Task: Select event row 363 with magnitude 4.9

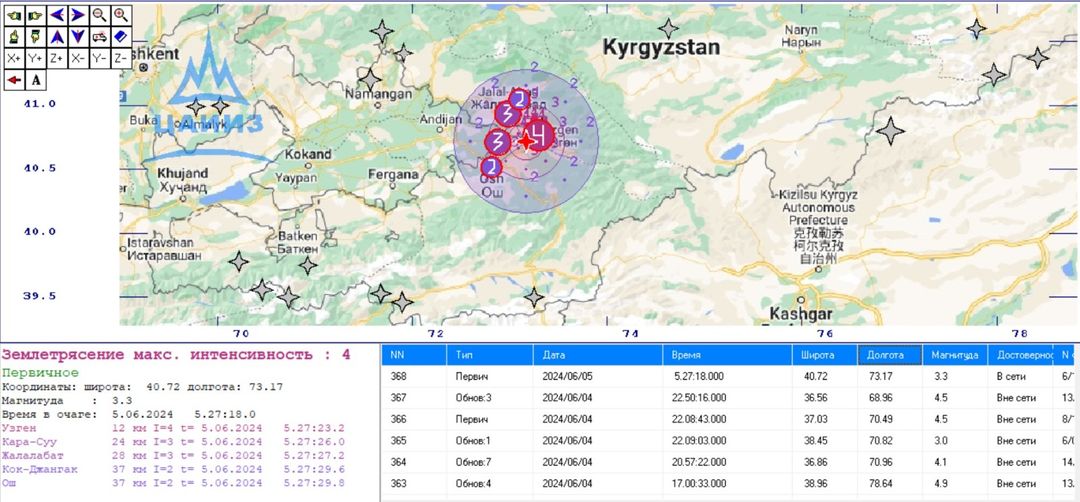Action: point(730,483)
